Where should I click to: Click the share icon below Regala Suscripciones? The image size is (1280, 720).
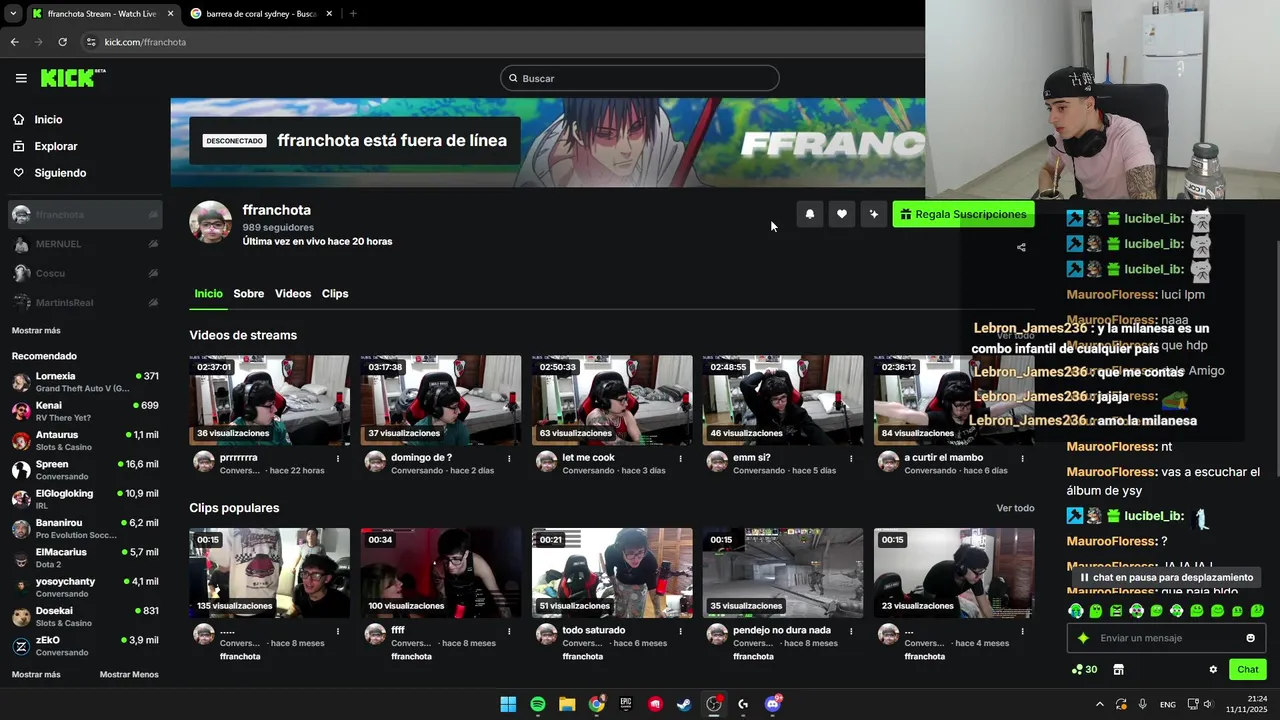point(1021,247)
